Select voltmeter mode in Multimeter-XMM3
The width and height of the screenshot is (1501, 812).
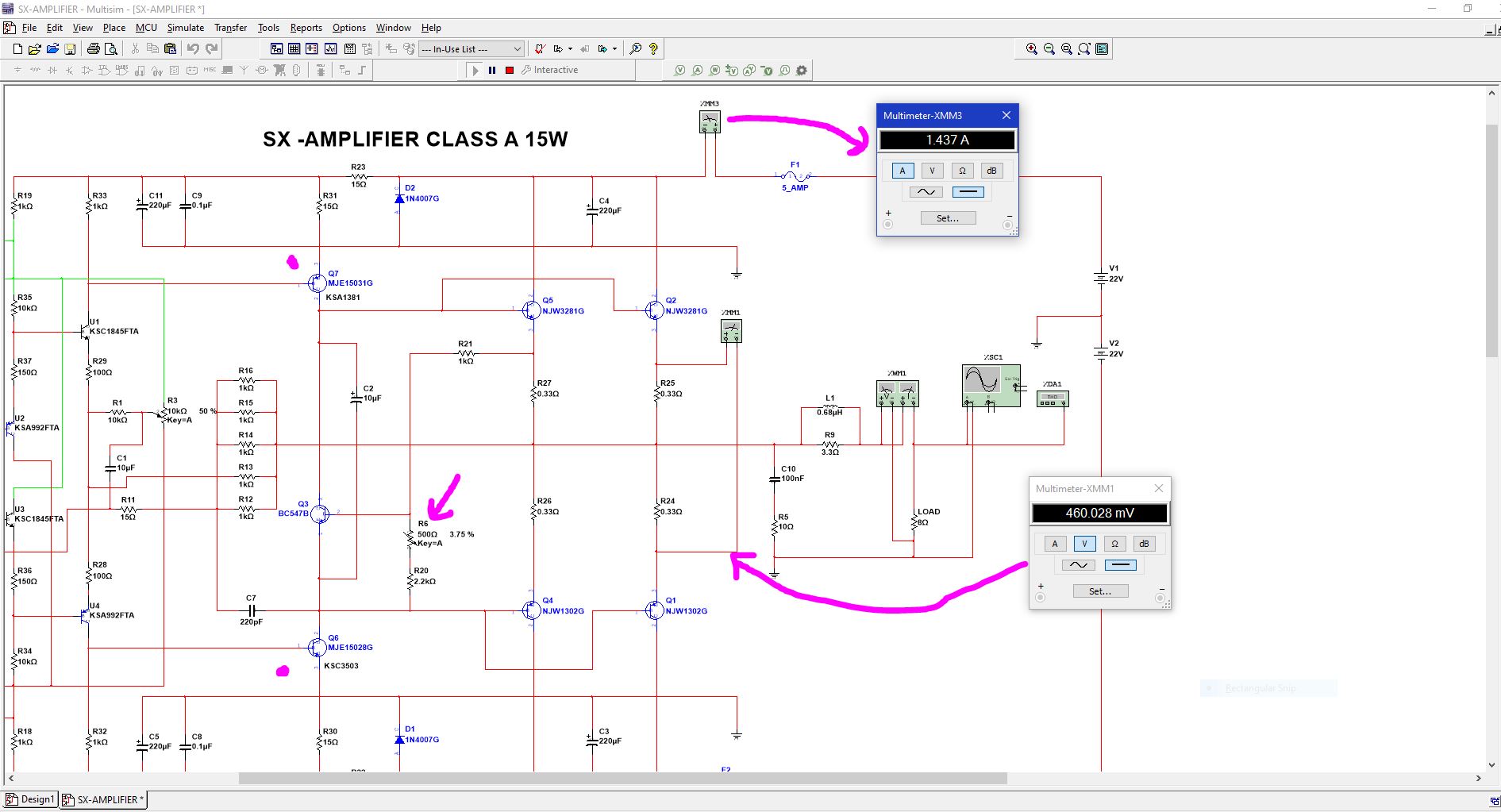click(x=933, y=171)
